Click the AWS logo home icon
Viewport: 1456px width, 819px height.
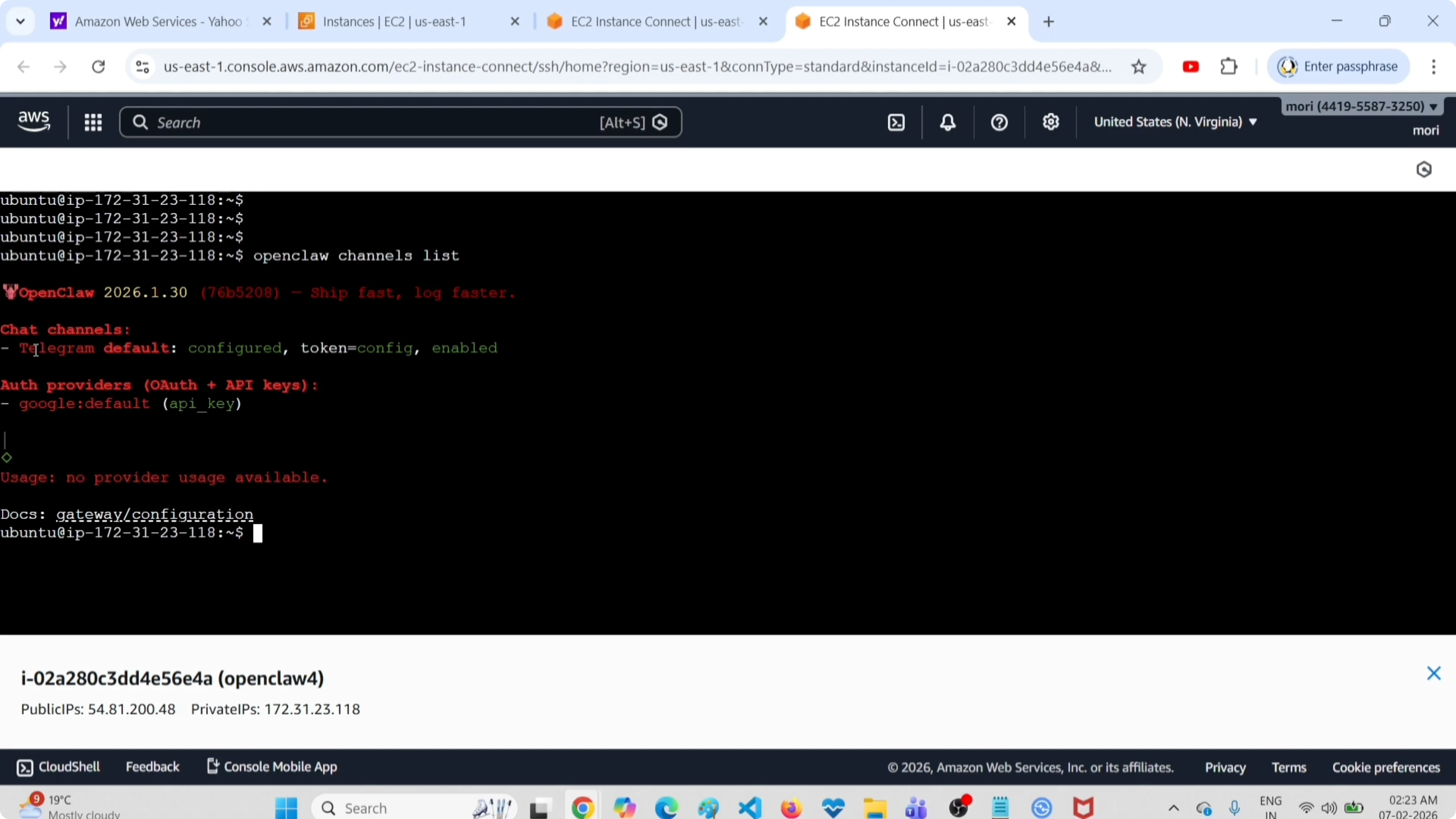click(x=34, y=121)
